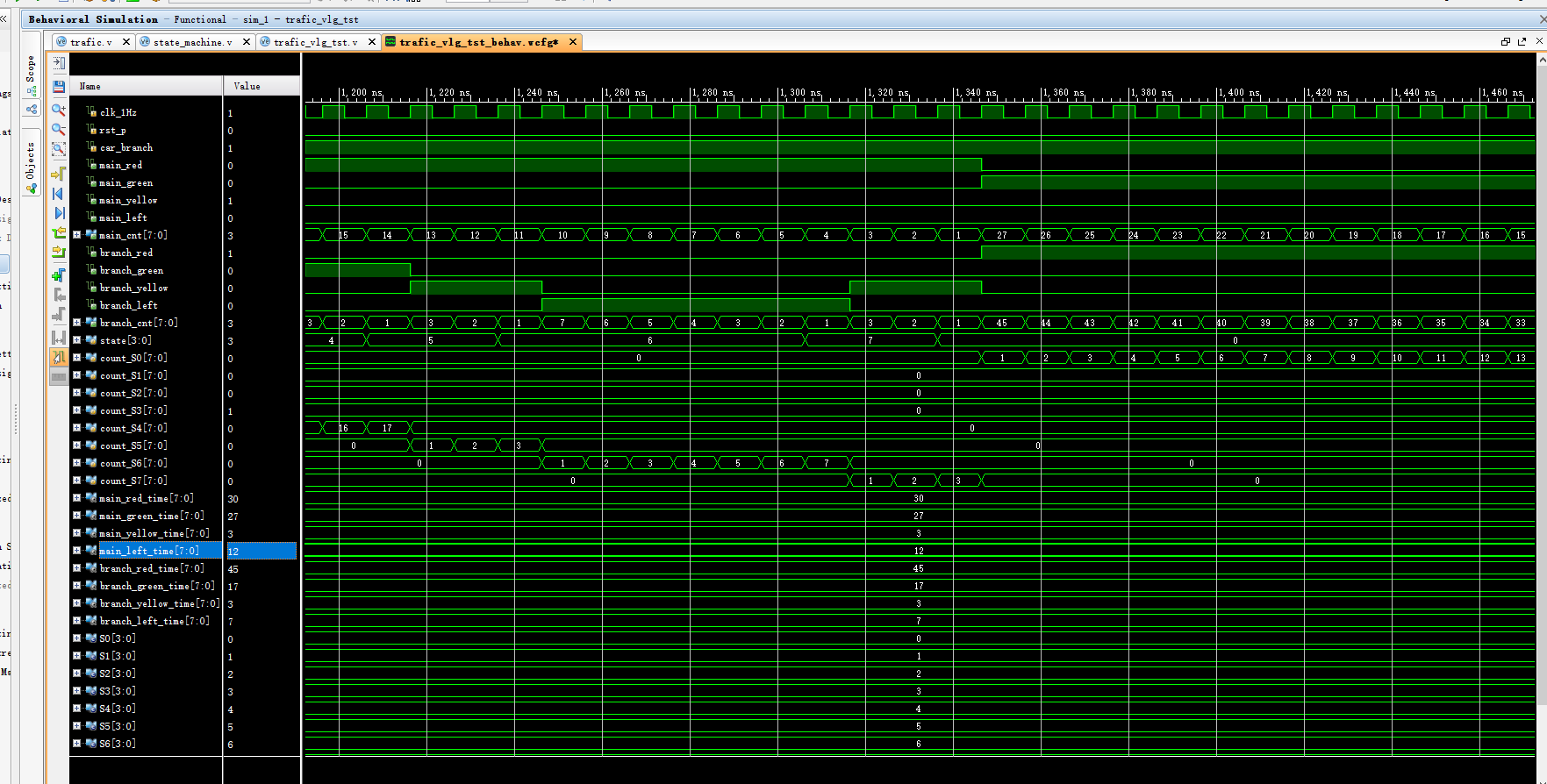Expand the count_S7[7:0] bus
This screenshot has height=784, width=1547.
pos(76,481)
